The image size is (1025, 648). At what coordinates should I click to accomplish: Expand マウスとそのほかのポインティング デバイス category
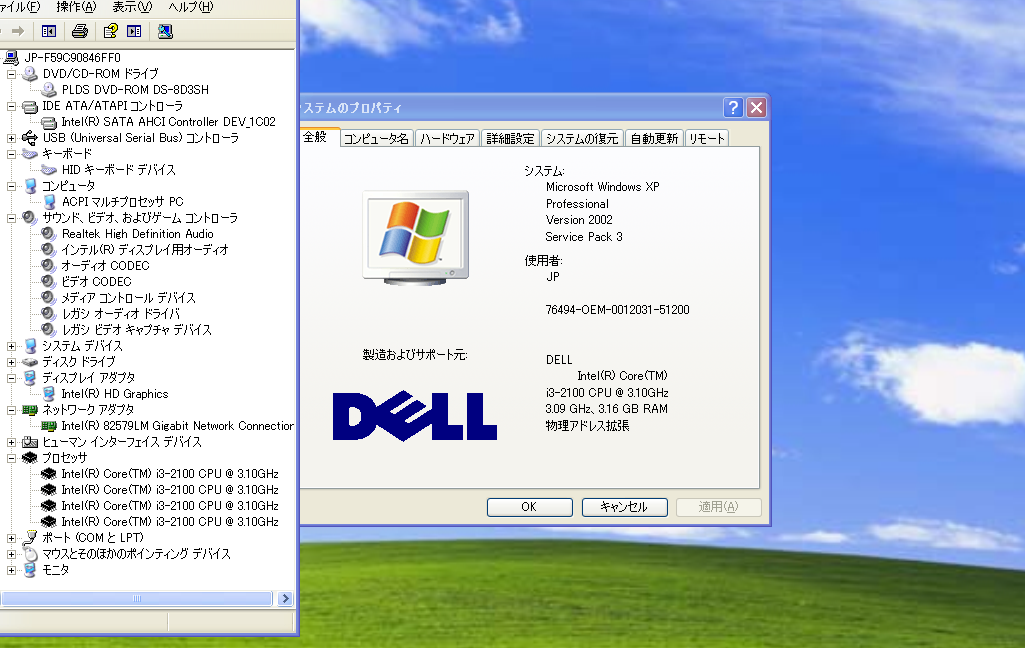[11, 554]
